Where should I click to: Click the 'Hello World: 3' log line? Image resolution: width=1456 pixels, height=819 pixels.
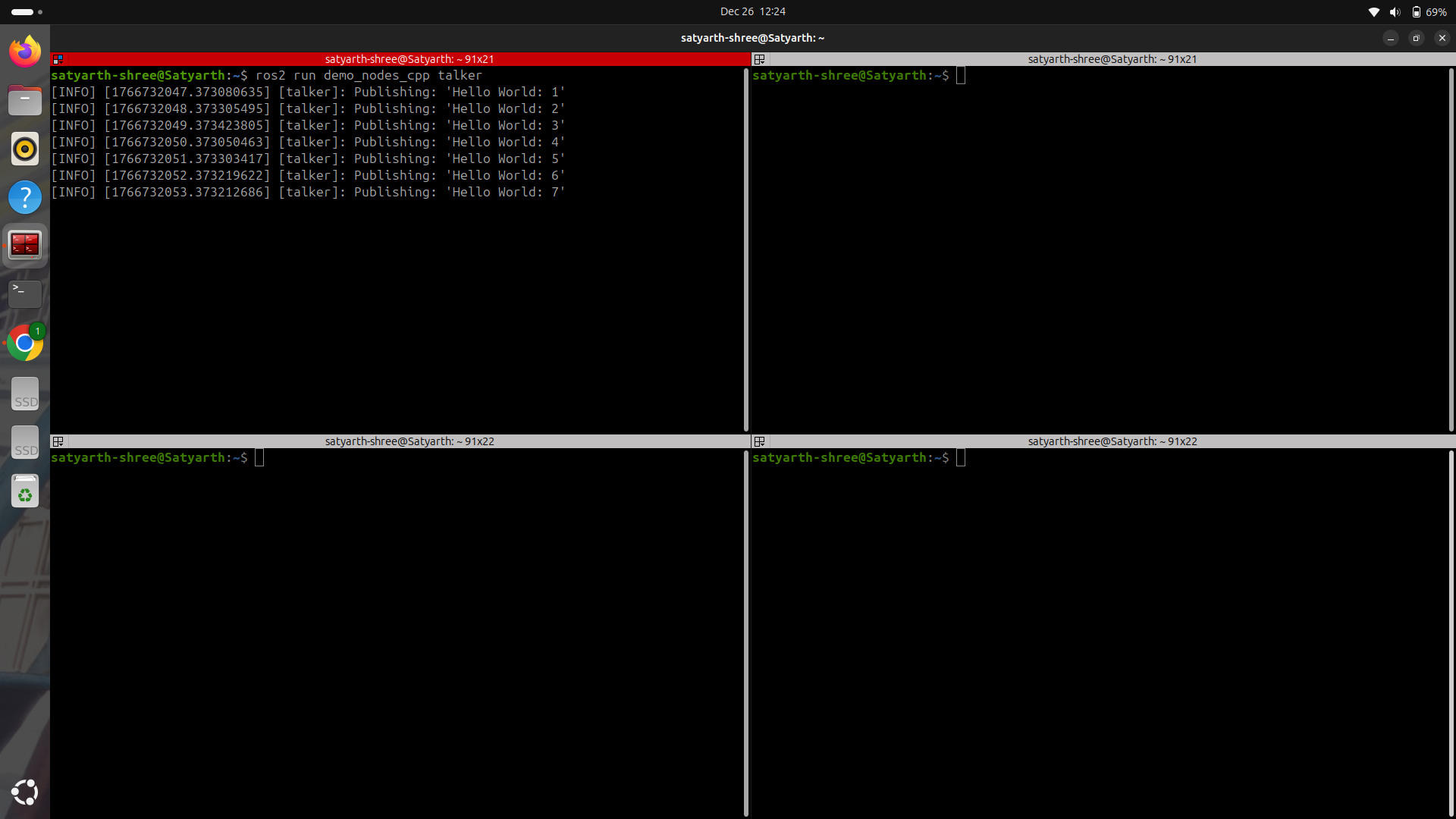308,125
